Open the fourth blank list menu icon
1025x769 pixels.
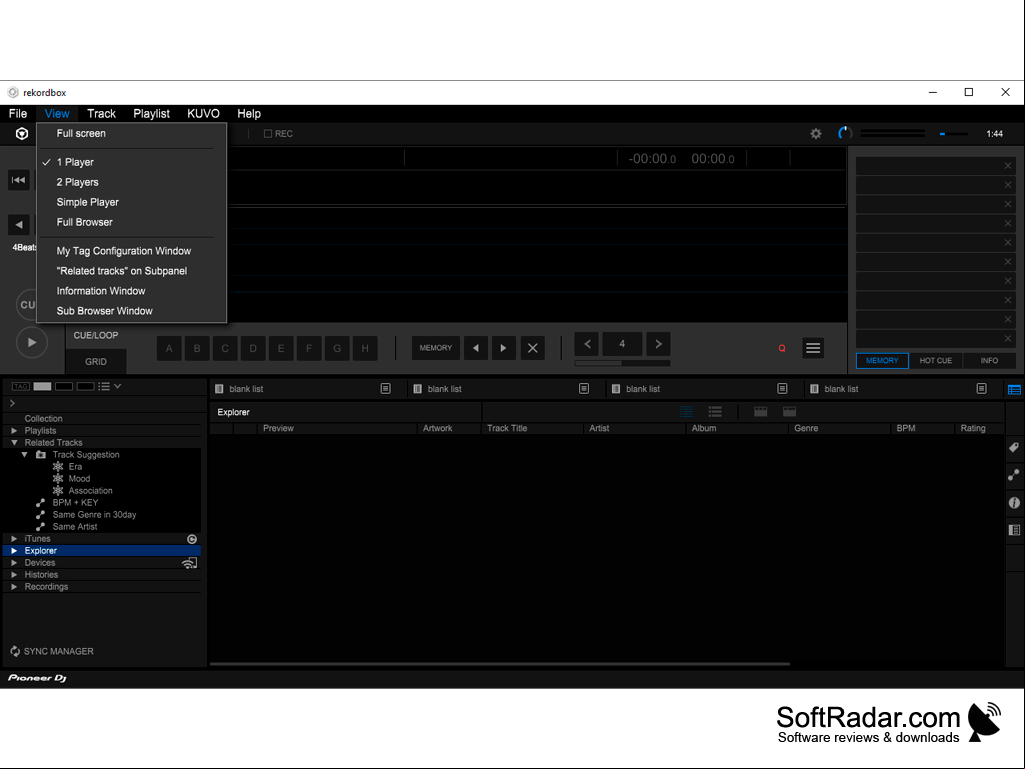coord(981,388)
